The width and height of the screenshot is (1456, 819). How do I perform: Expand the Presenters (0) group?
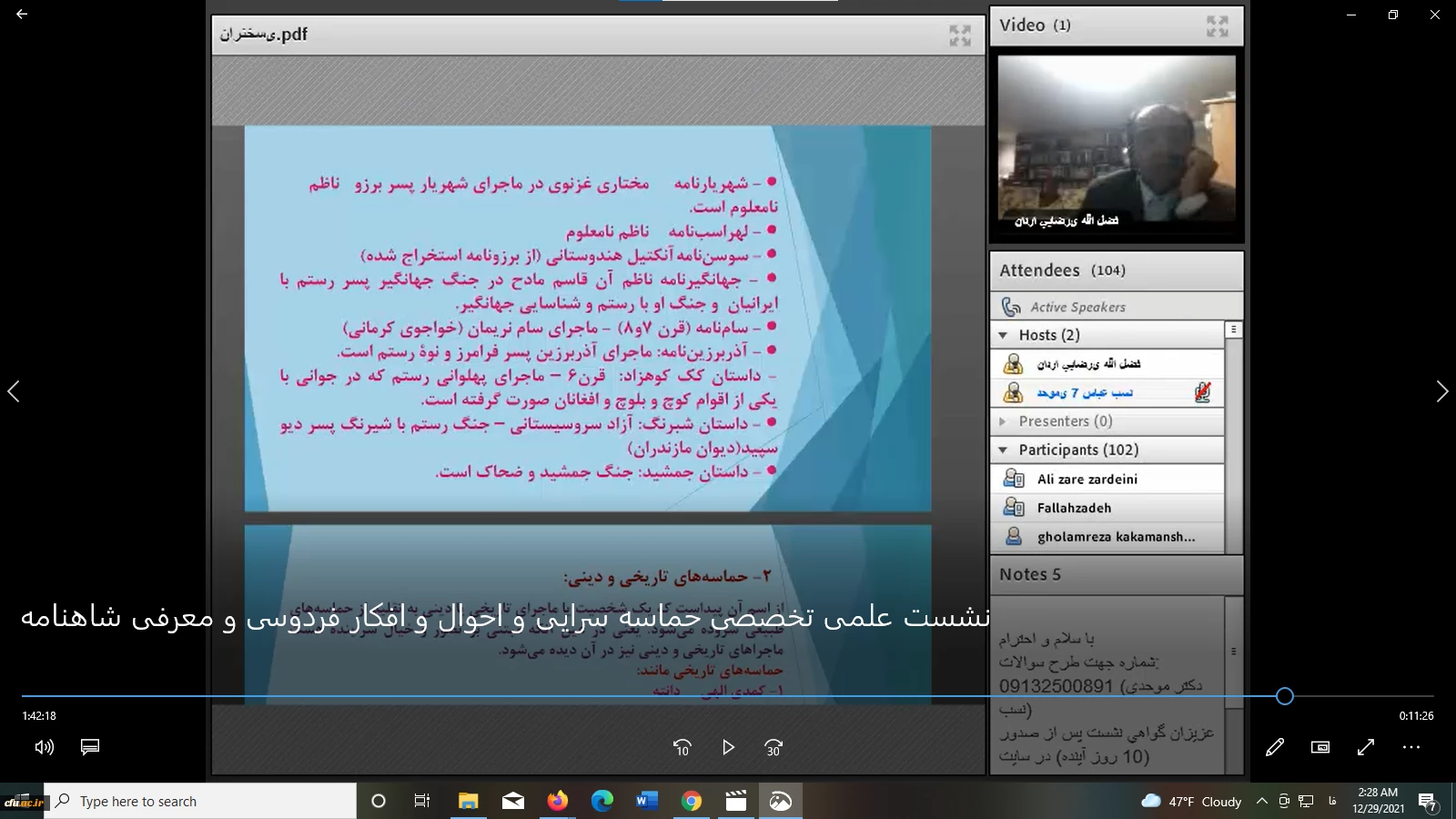point(1003,421)
